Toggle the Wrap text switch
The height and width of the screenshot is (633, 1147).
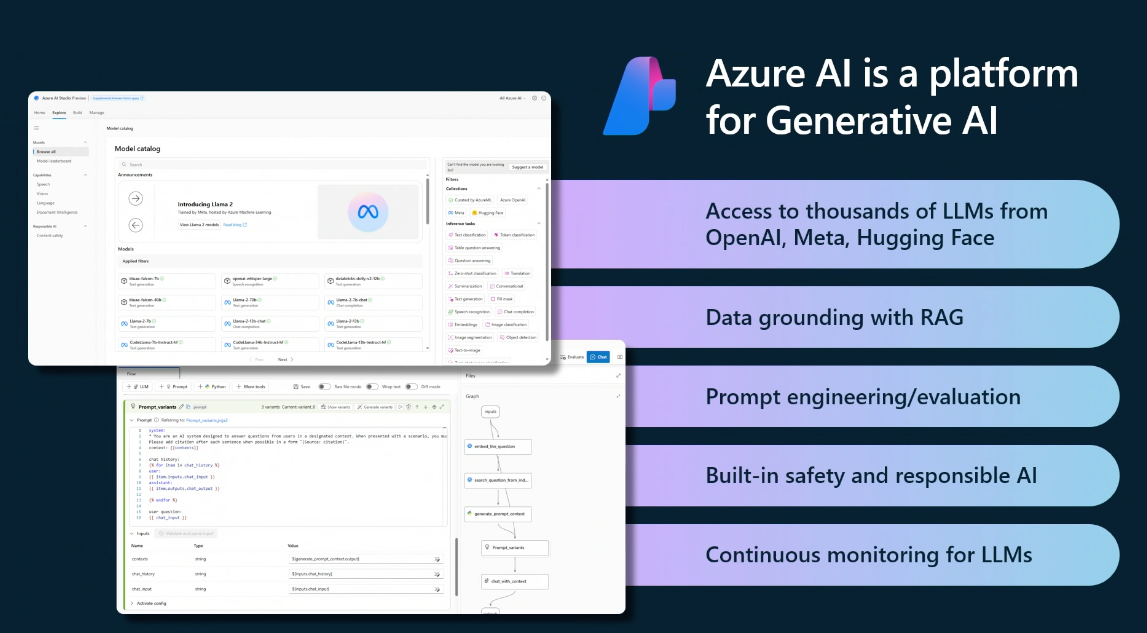tap(372, 386)
